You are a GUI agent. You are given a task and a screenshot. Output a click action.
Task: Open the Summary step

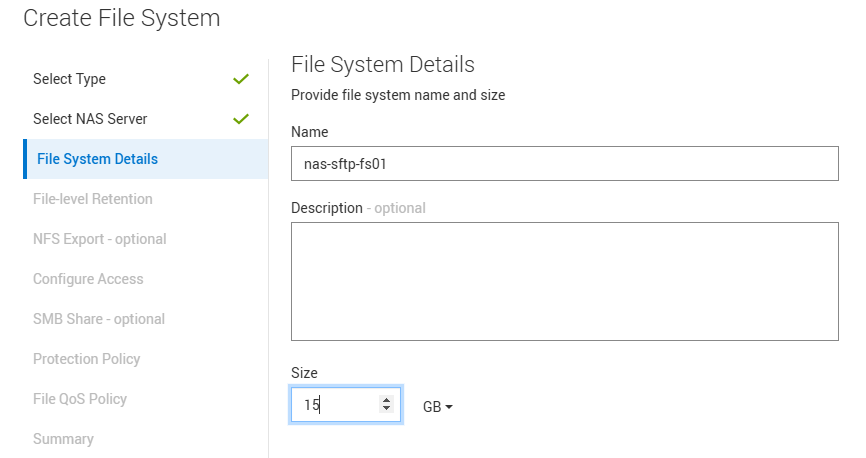coord(63,439)
